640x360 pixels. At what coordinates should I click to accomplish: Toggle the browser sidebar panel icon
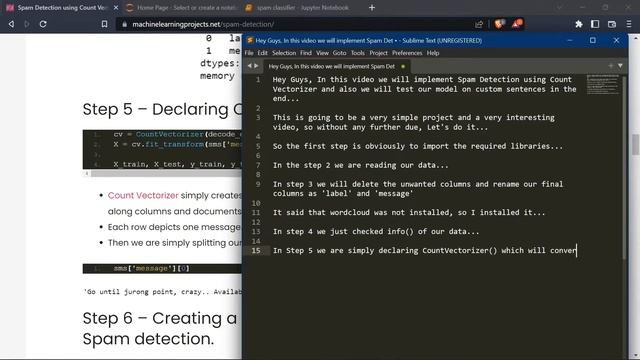595,24
